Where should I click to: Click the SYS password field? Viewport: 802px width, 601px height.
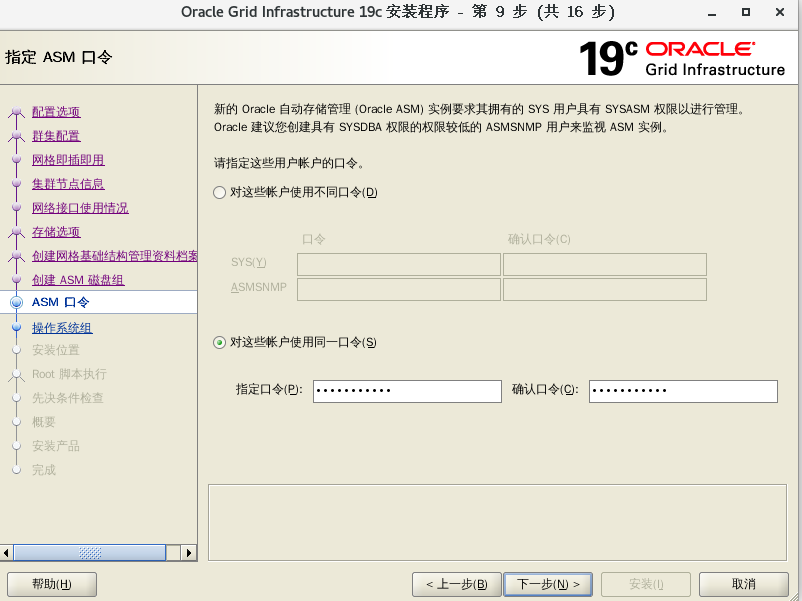tap(399, 264)
